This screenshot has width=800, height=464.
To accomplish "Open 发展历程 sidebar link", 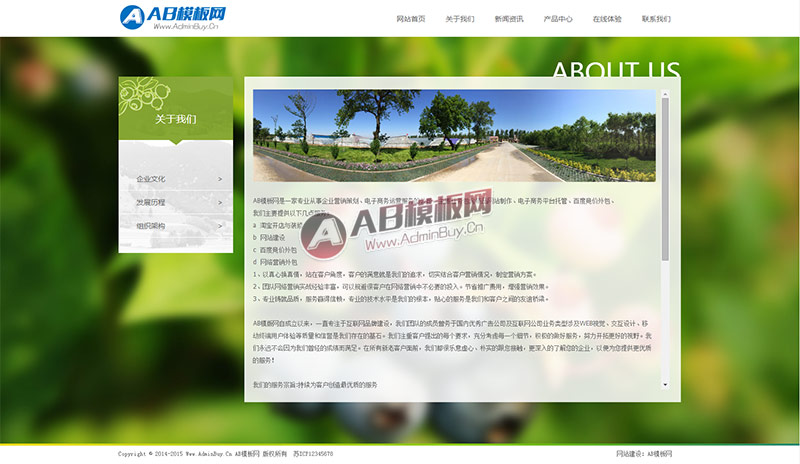I will [x=151, y=203].
